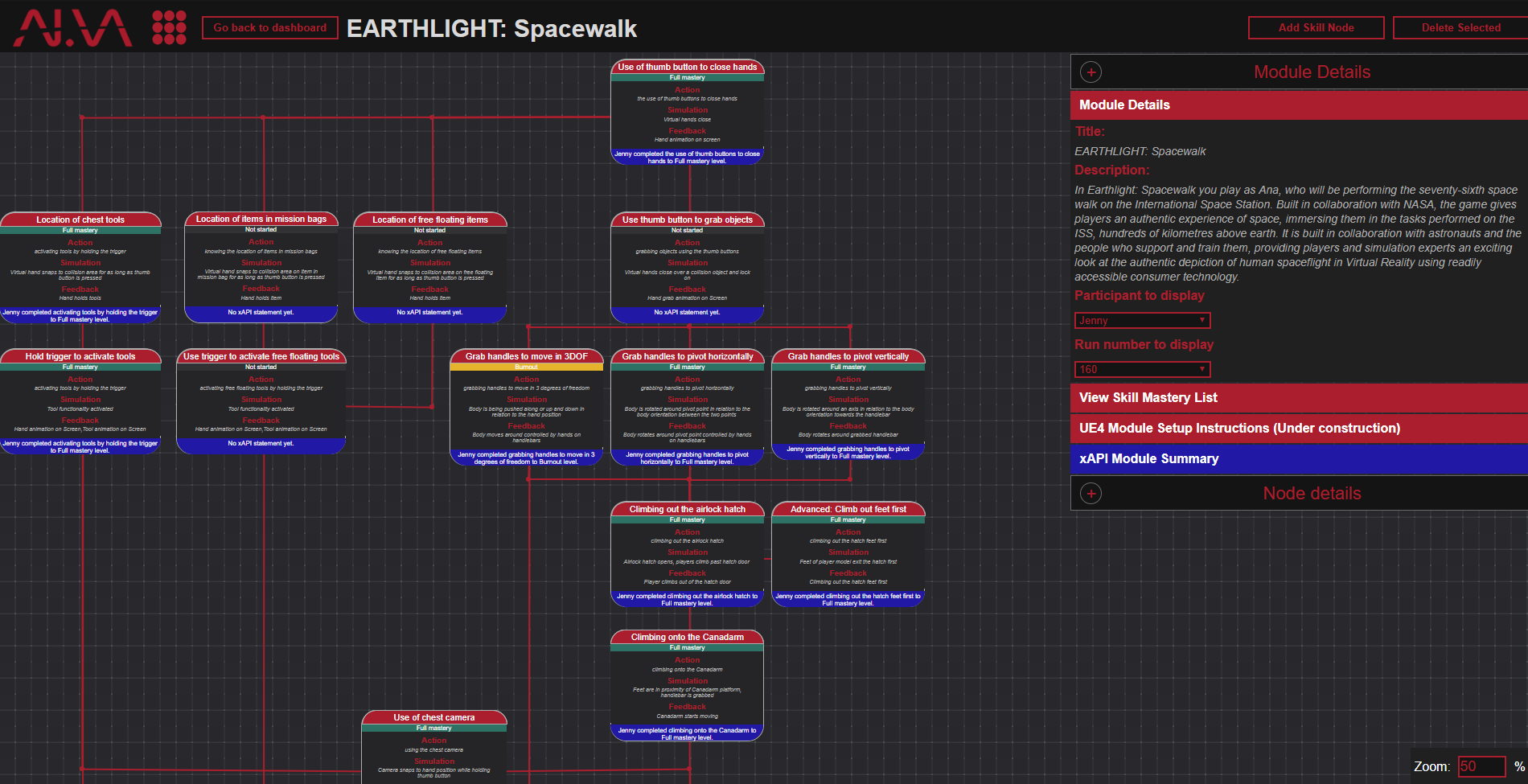The height and width of the screenshot is (784, 1528).
Task: Select 'Location of items in mission bags' node
Action: pyautogui.click(x=261, y=267)
